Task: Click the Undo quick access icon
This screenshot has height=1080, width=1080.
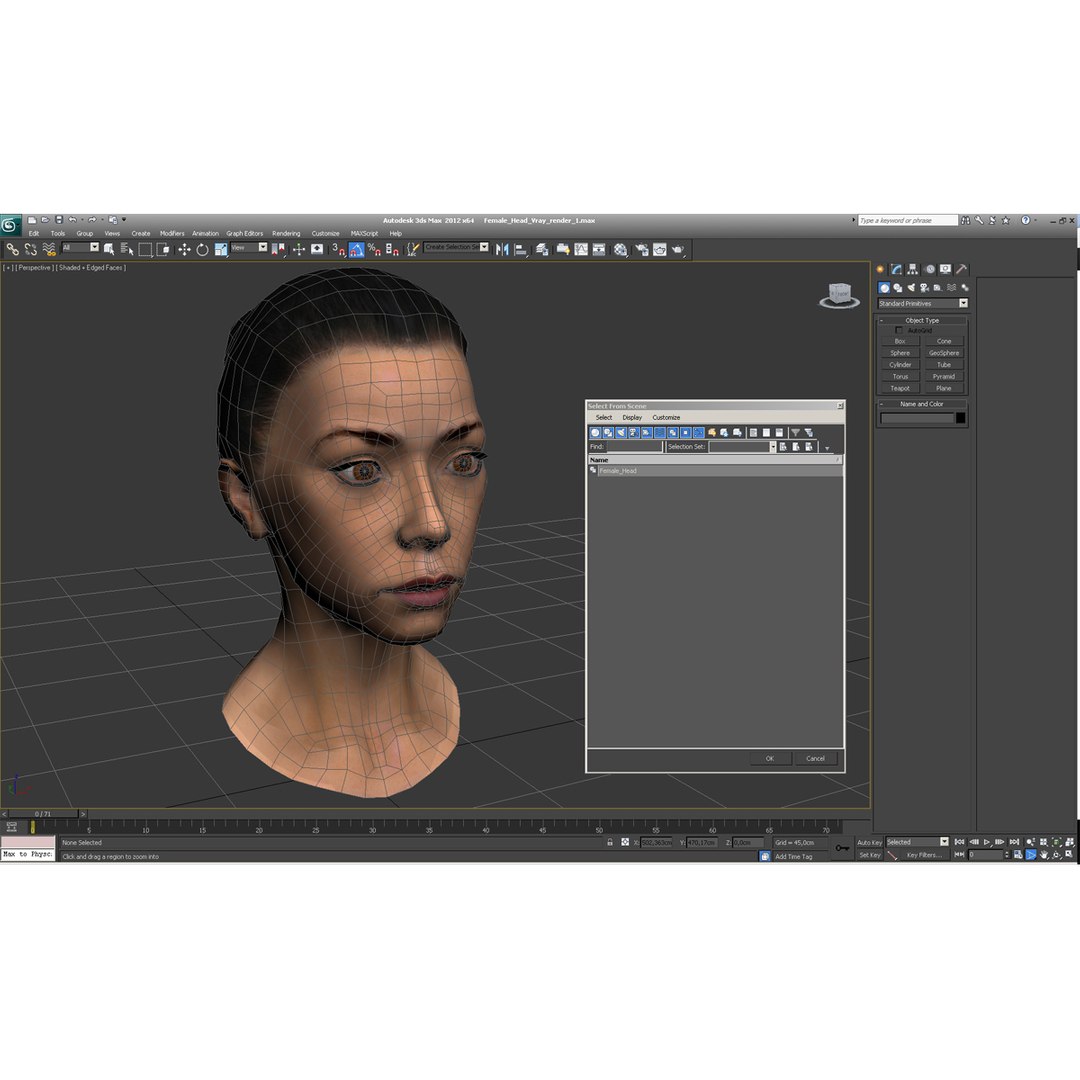Action: [72, 220]
